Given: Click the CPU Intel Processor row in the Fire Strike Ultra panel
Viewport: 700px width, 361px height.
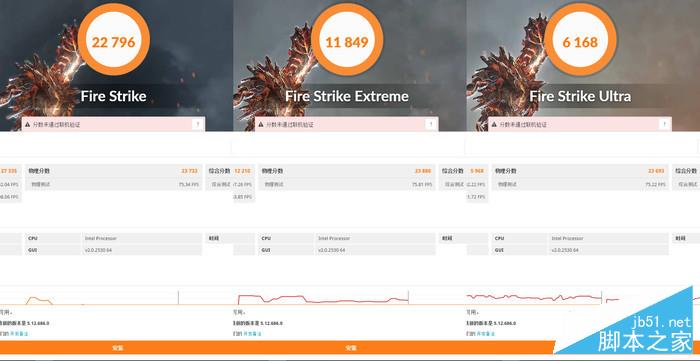Looking at the screenshot, I should (x=580, y=238).
